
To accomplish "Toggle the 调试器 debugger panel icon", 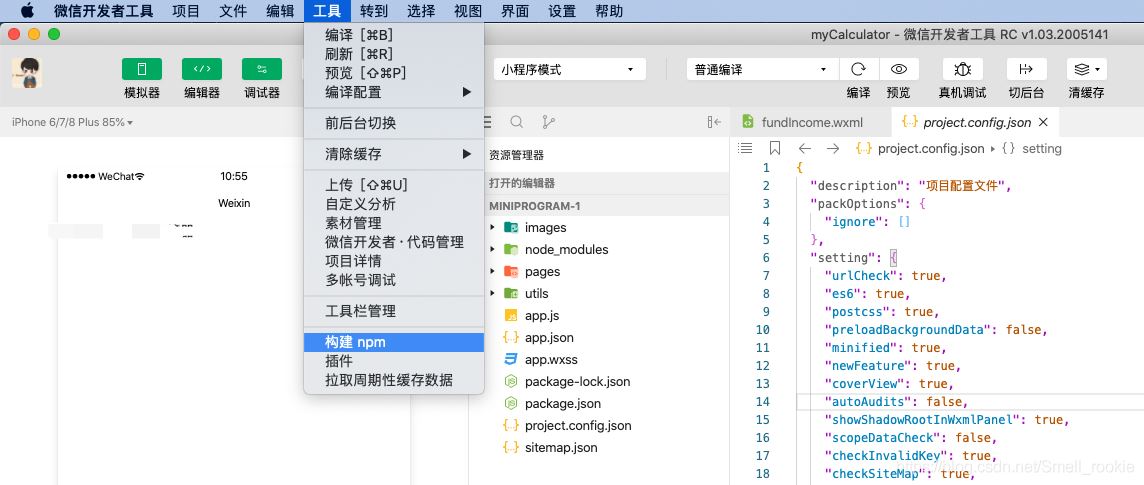I will point(262,69).
